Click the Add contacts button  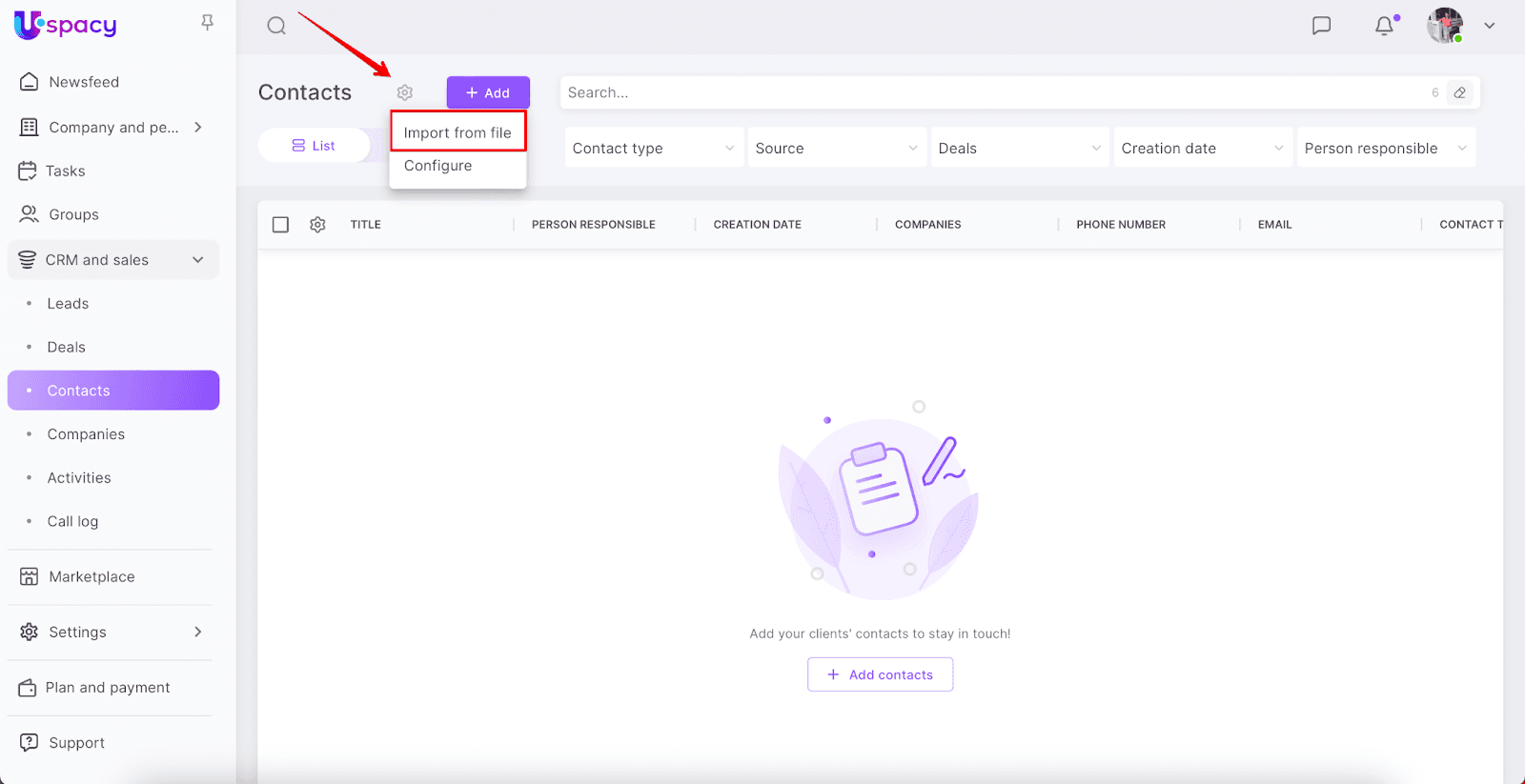click(880, 674)
